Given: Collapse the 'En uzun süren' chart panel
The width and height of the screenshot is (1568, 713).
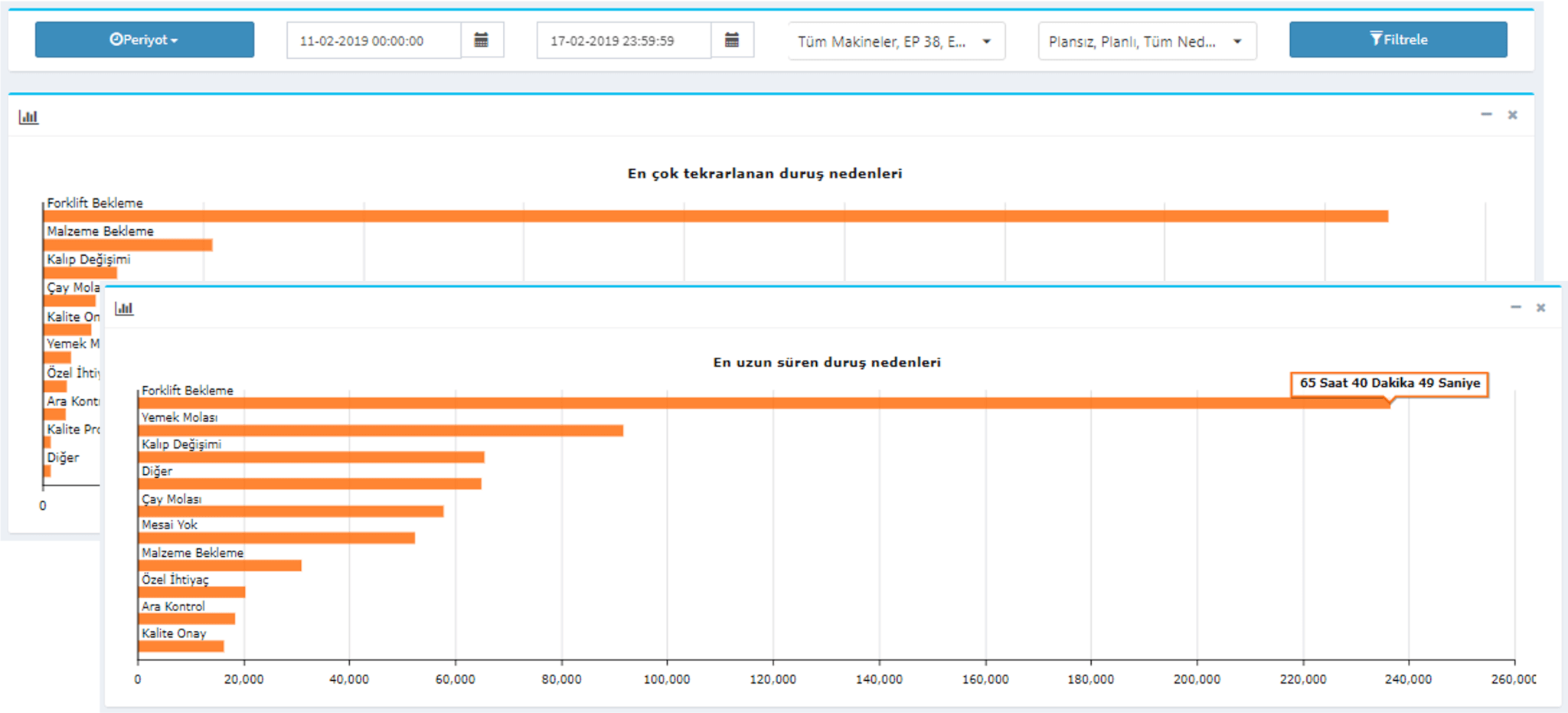Looking at the screenshot, I should tap(1515, 307).
